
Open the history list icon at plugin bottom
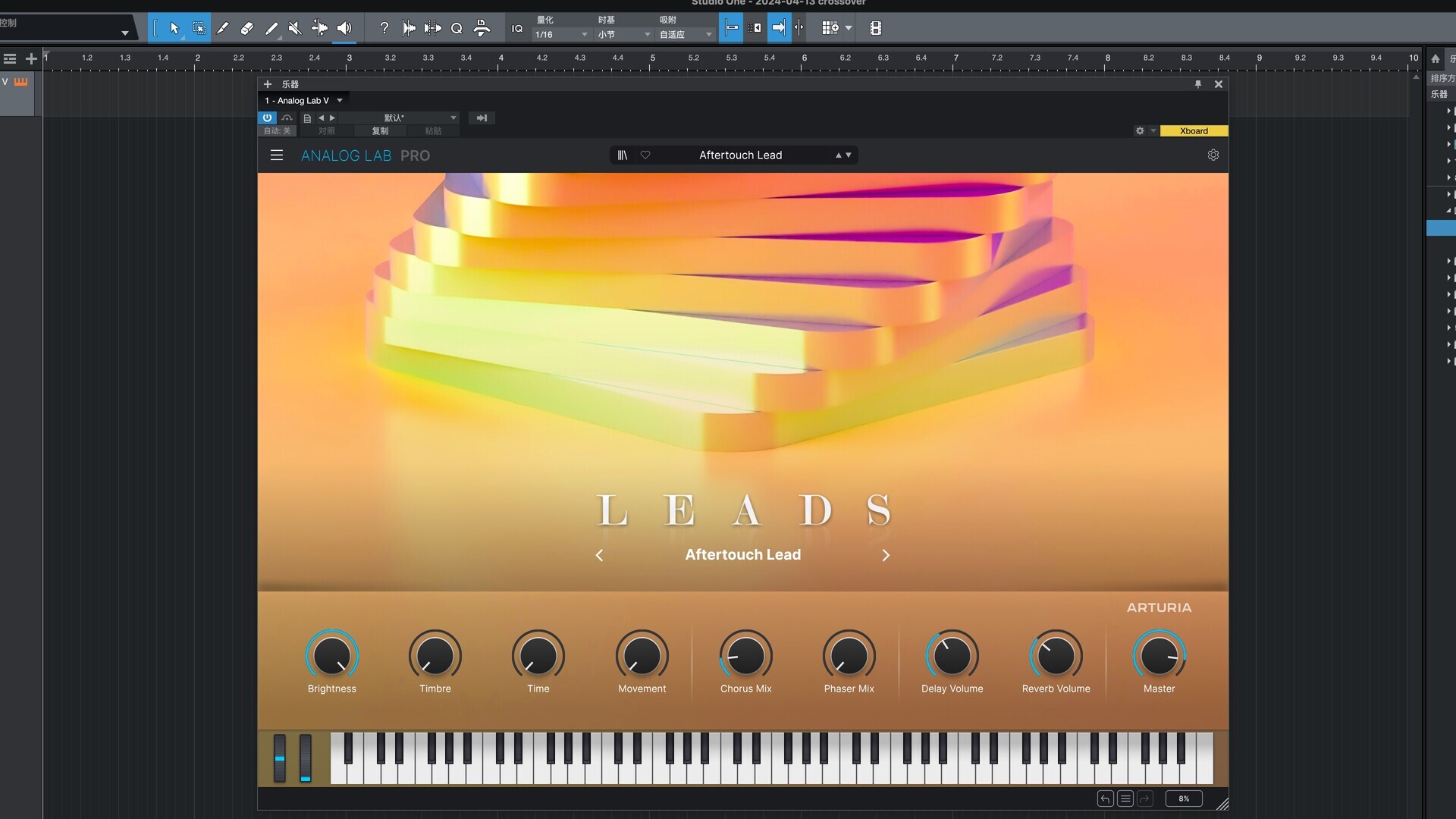(x=1125, y=799)
